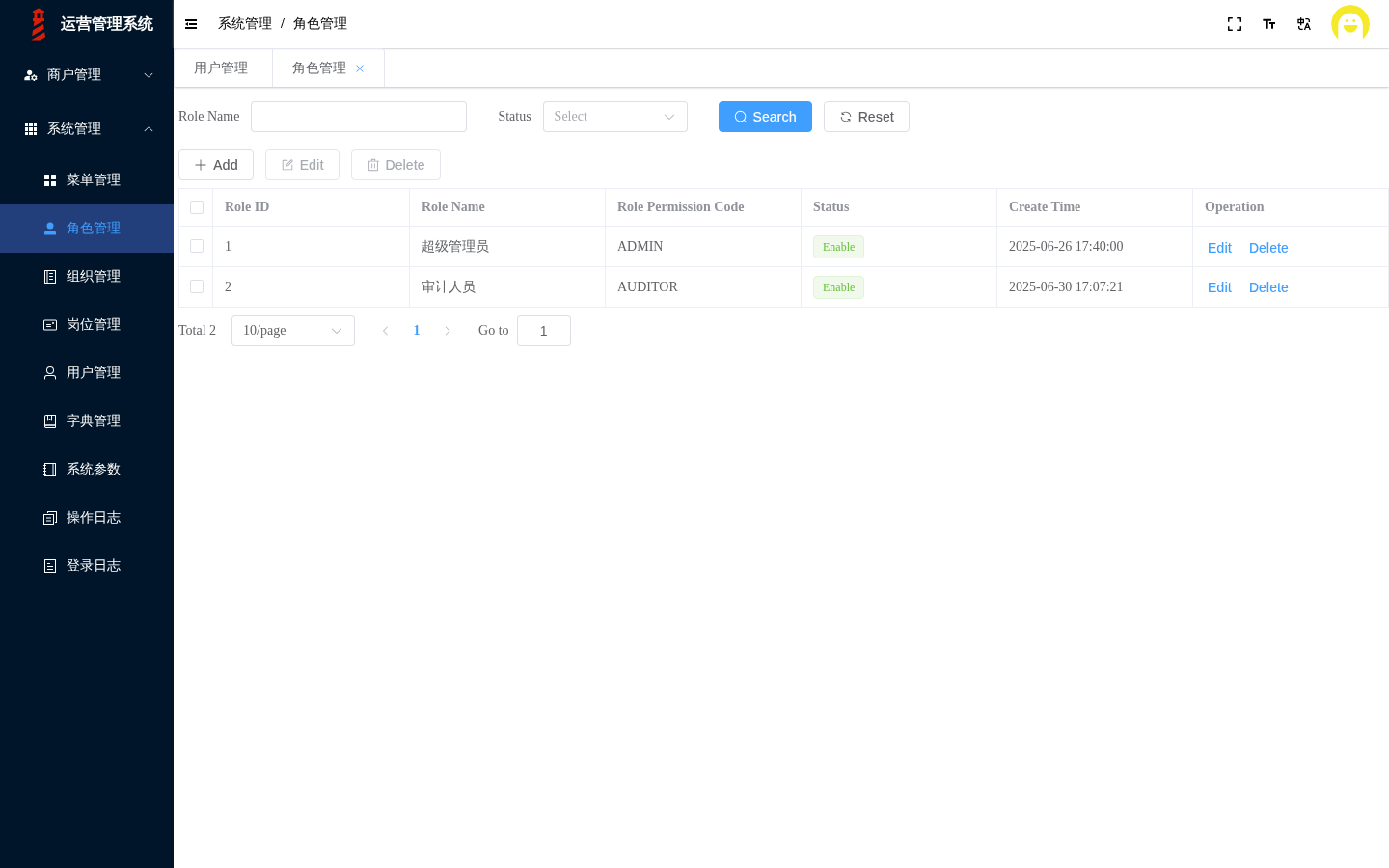Click the Reset button
Image resolution: width=1389 pixels, height=868 pixels.
point(866,117)
